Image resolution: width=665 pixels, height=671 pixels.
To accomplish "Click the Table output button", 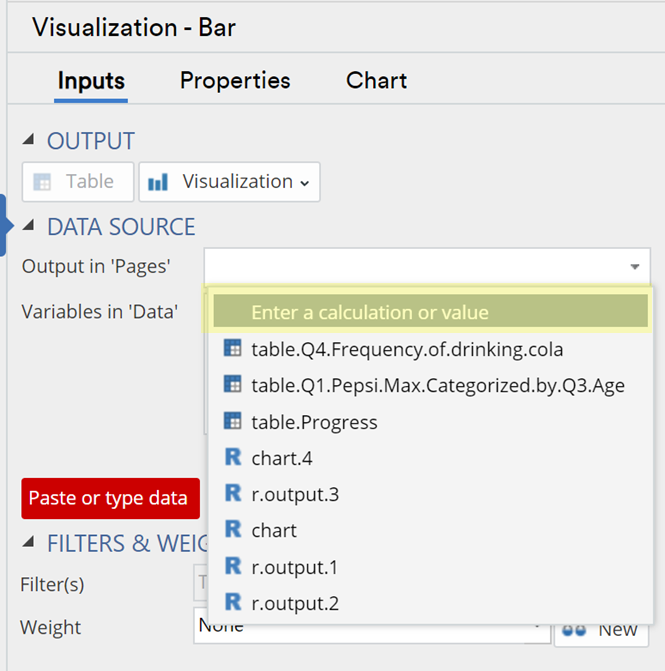I will (x=78, y=182).
